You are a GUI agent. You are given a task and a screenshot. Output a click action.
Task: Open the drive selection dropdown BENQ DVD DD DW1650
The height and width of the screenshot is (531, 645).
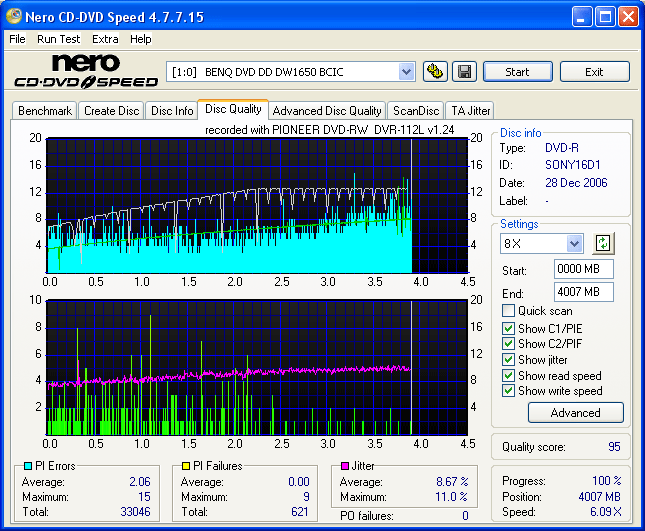pyautogui.click(x=290, y=72)
